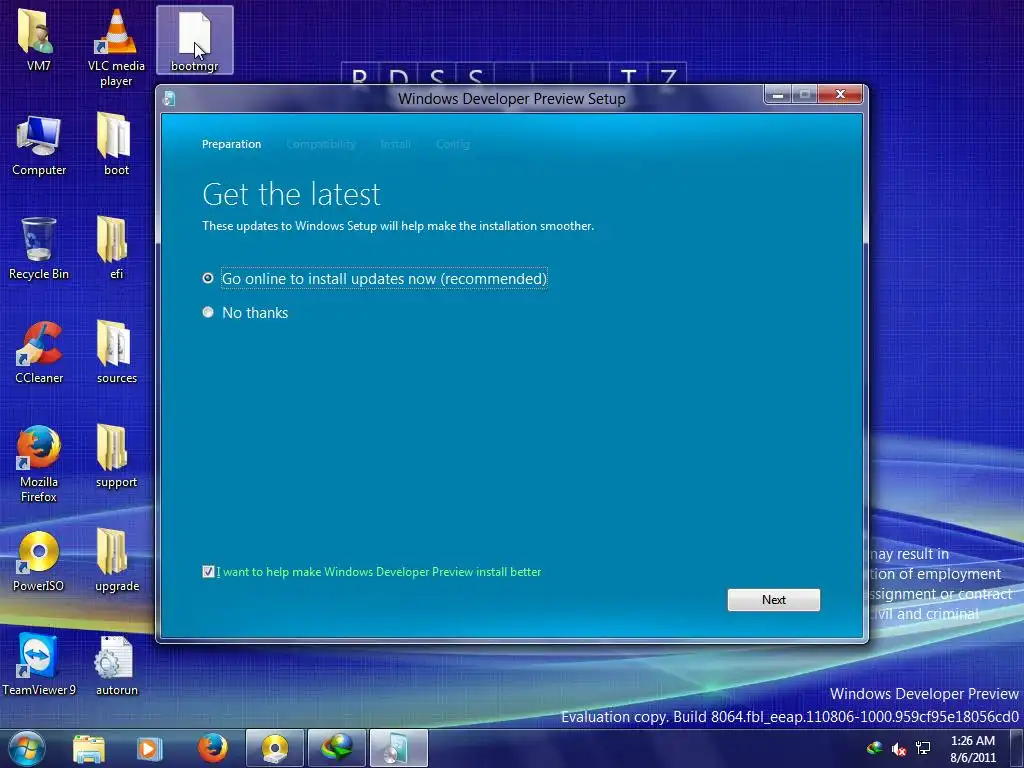Click the Next button

pyautogui.click(x=774, y=600)
